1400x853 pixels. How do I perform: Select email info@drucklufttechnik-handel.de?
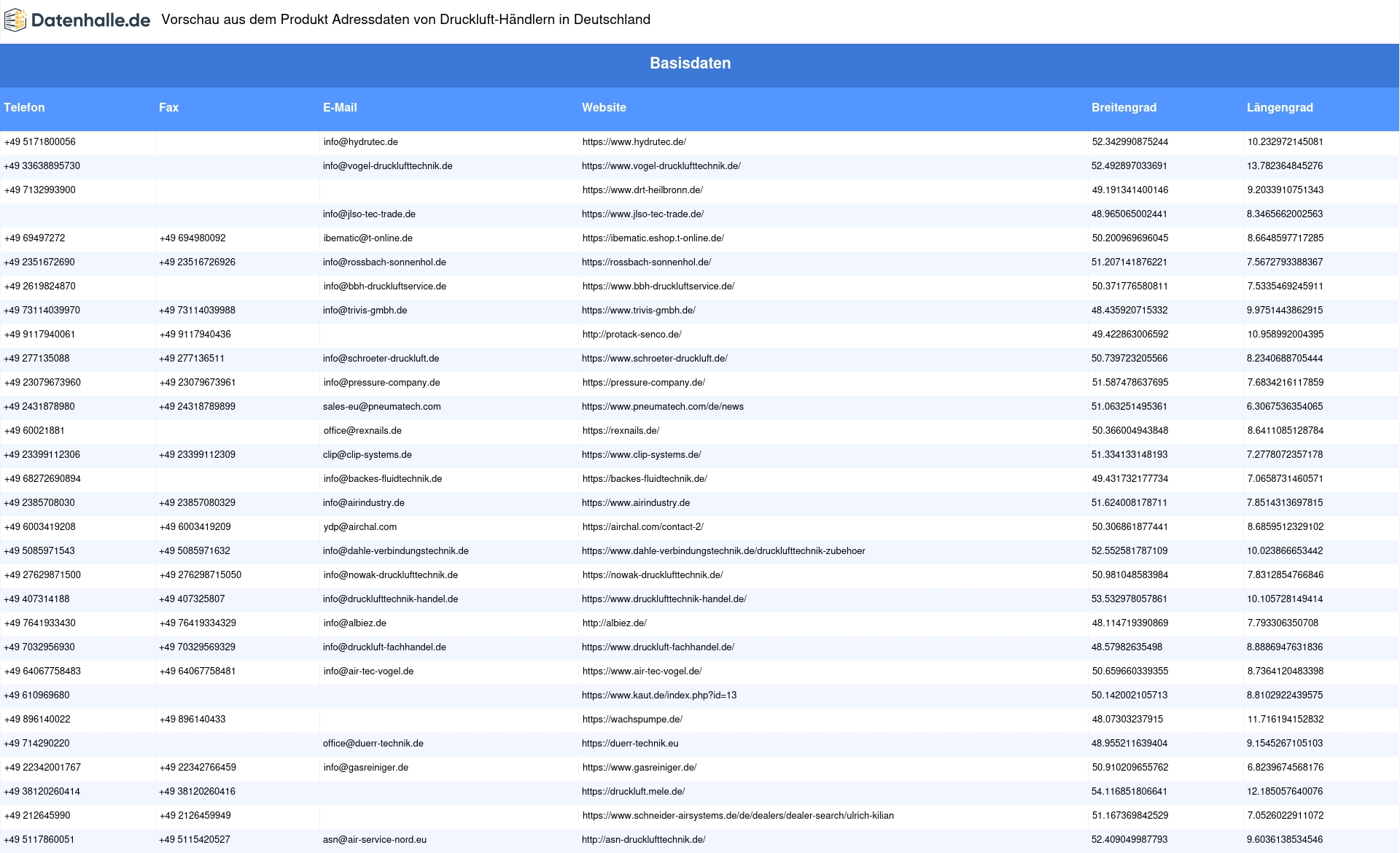click(x=391, y=599)
